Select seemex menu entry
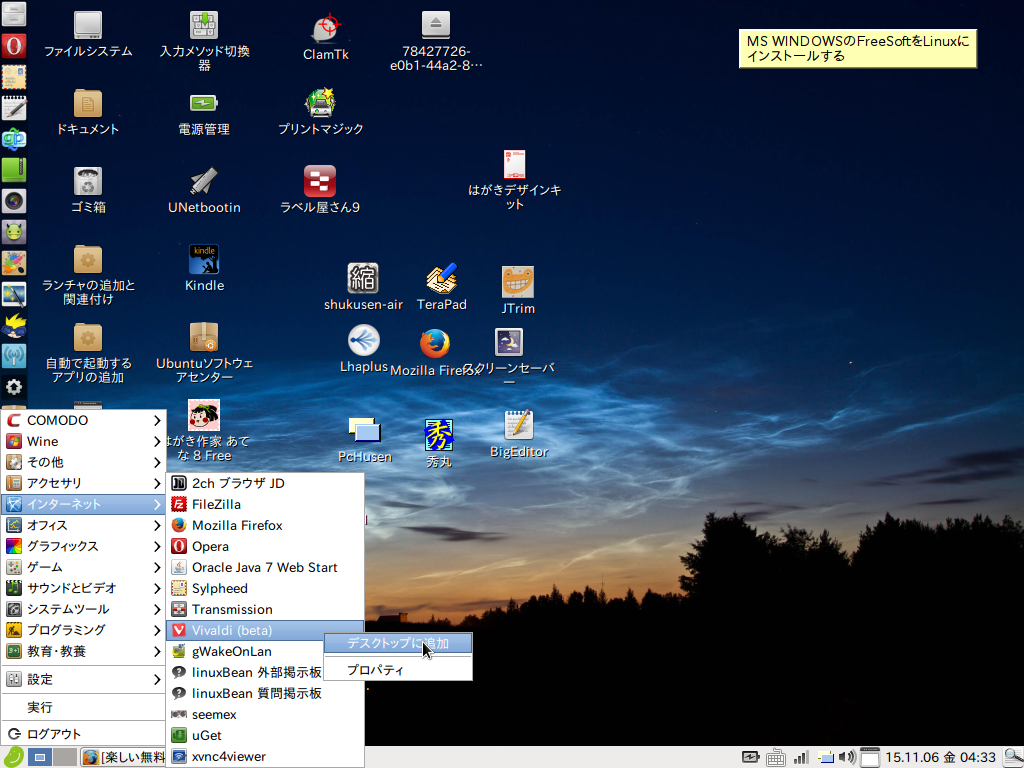Screen dimensions: 1024x768 [x=265, y=714]
